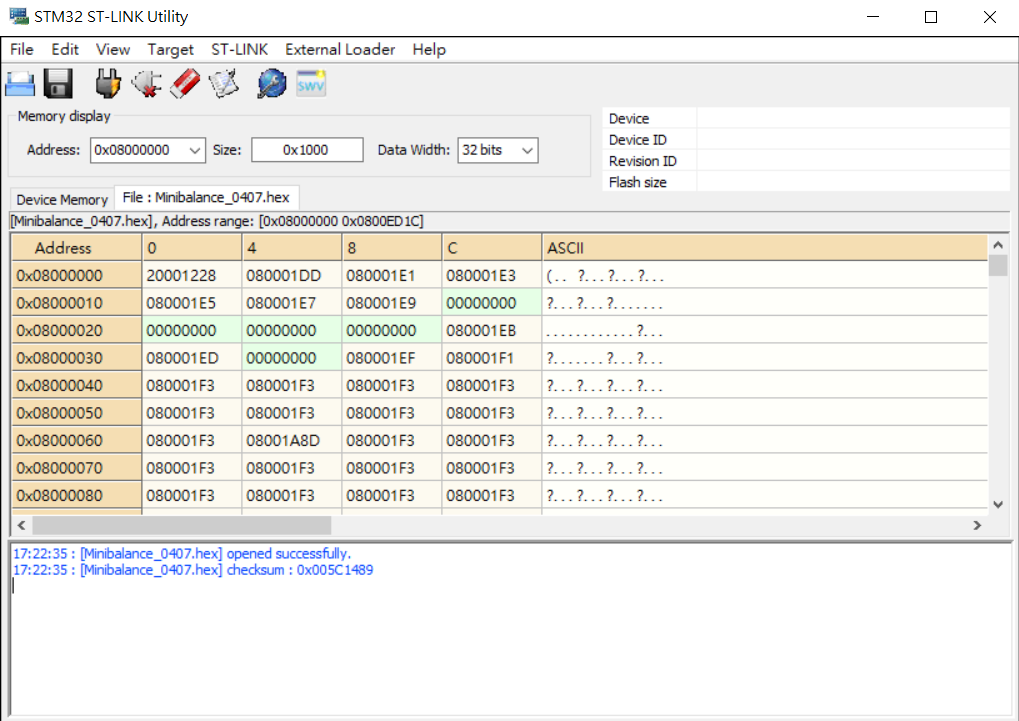
Task: Connect to target using plug icon
Action: click(108, 84)
